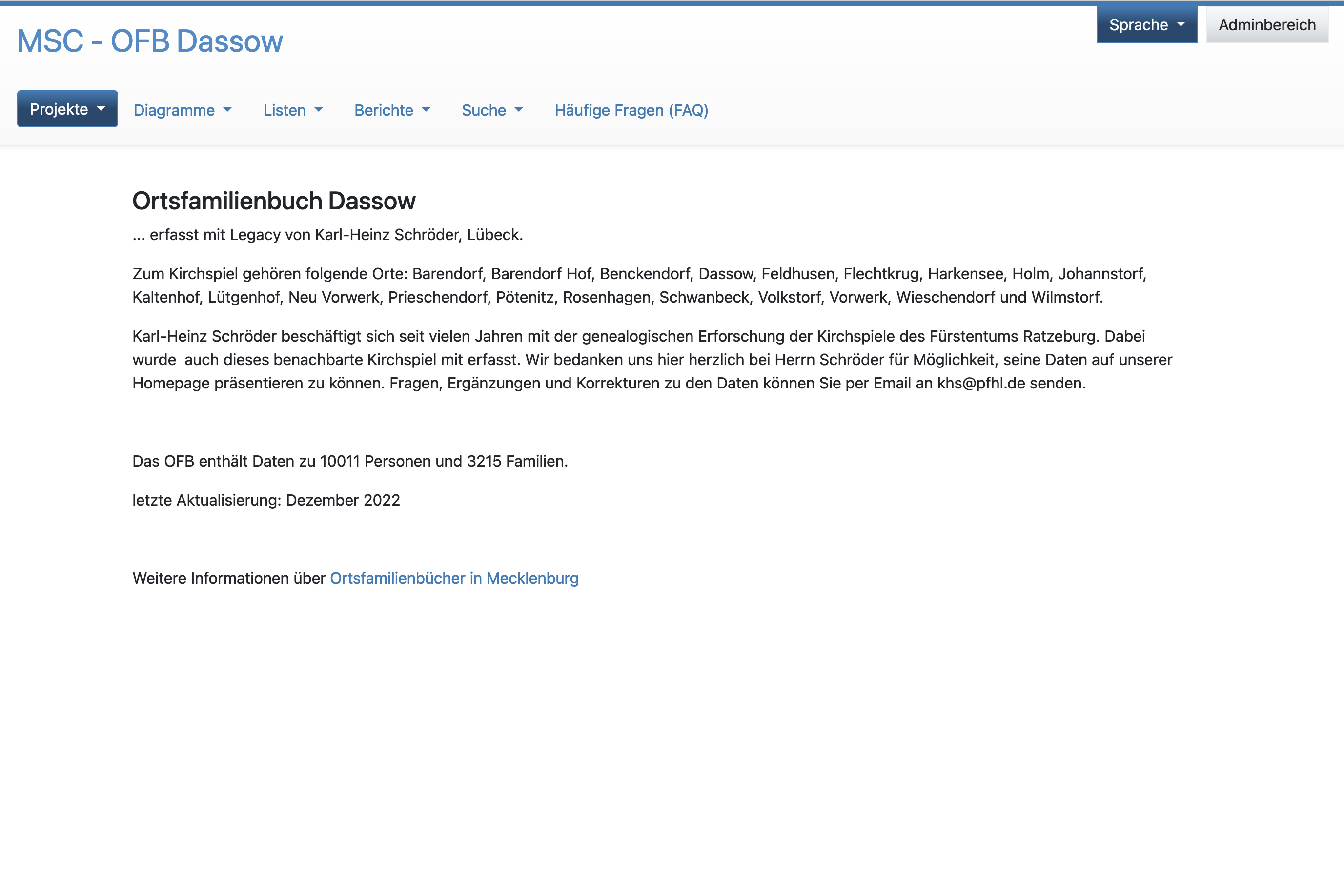Open the Suche menu
This screenshot has width=1344, height=896.
pyautogui.click(x=491, y=110)
